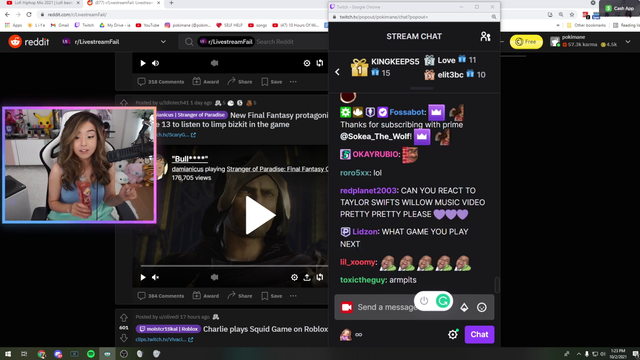
Task: Click the Lidzon username in chat
Action: click(x=365, y=232)
